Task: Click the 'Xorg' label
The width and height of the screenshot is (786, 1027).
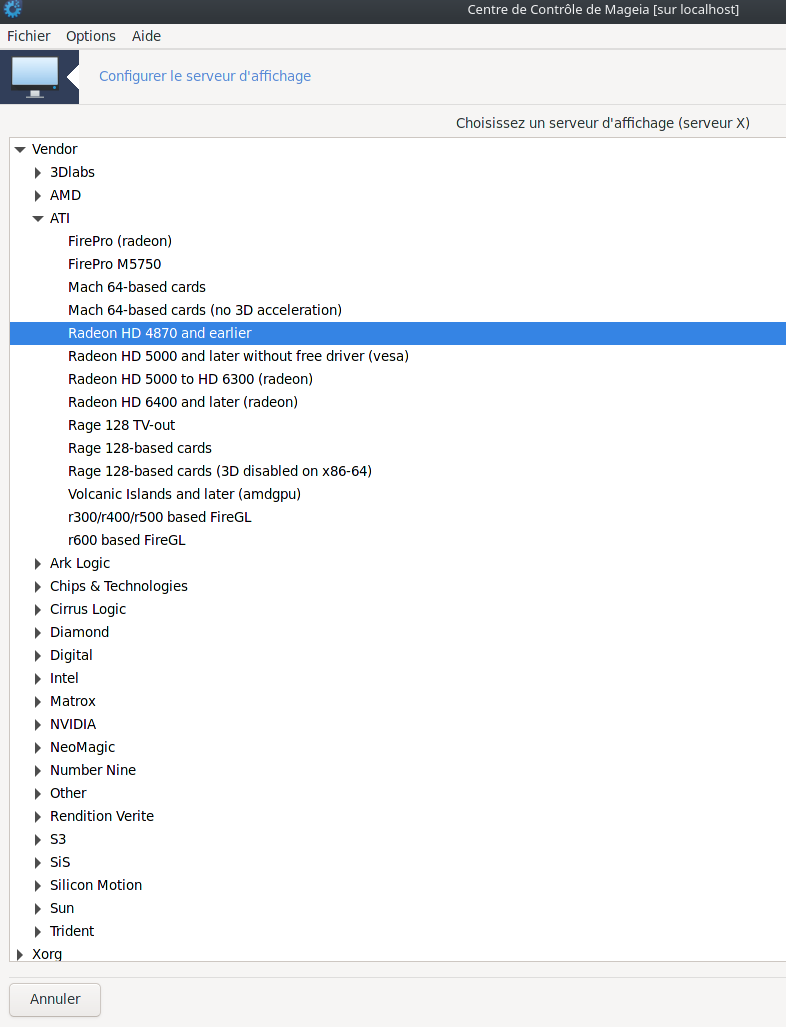Action: click(x=47, y=954)
